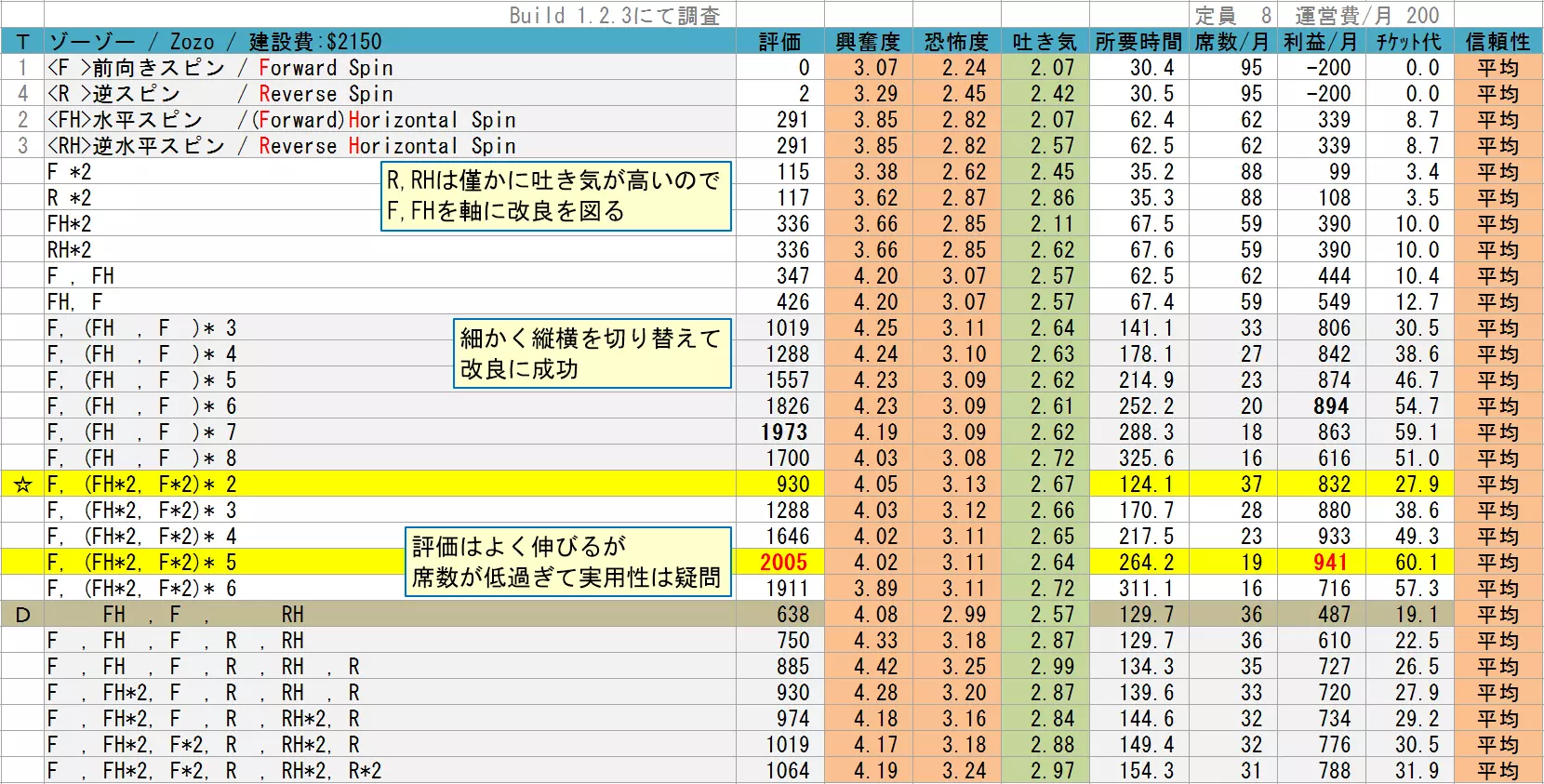Image resolution: width=1544 pixels, height=784 pixels.
Task: Click the F, (FH*2, F*2)* 5 row label
Action: 142,563
